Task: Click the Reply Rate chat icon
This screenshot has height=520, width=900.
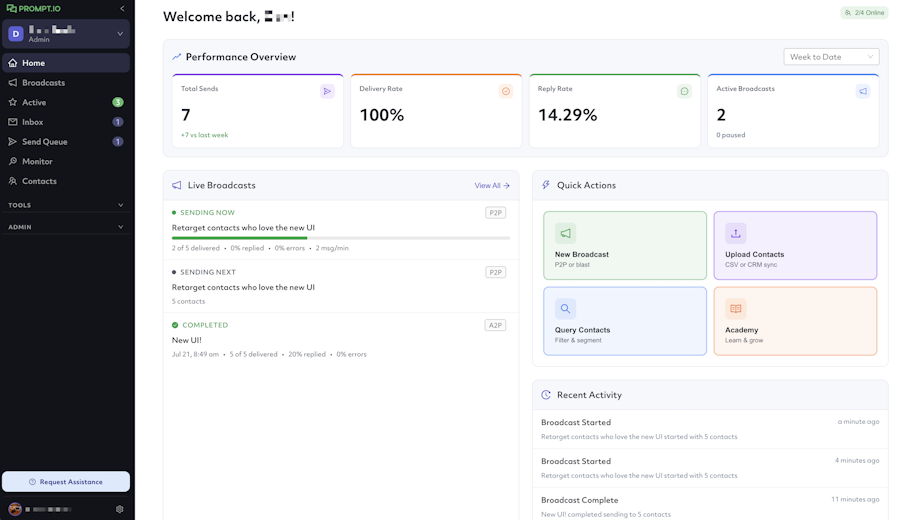Action: click(x=684, y=91)
